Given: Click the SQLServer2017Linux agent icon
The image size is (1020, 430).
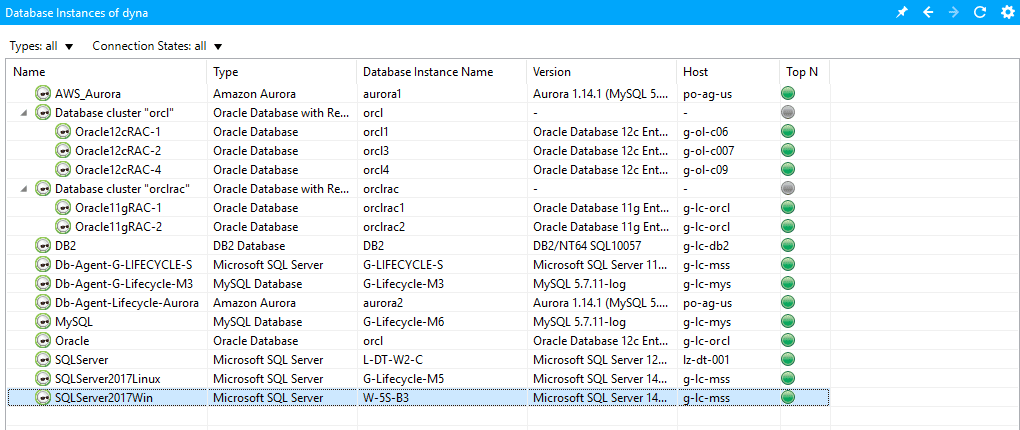Looking at the screenshot, I should pos(43,378).
